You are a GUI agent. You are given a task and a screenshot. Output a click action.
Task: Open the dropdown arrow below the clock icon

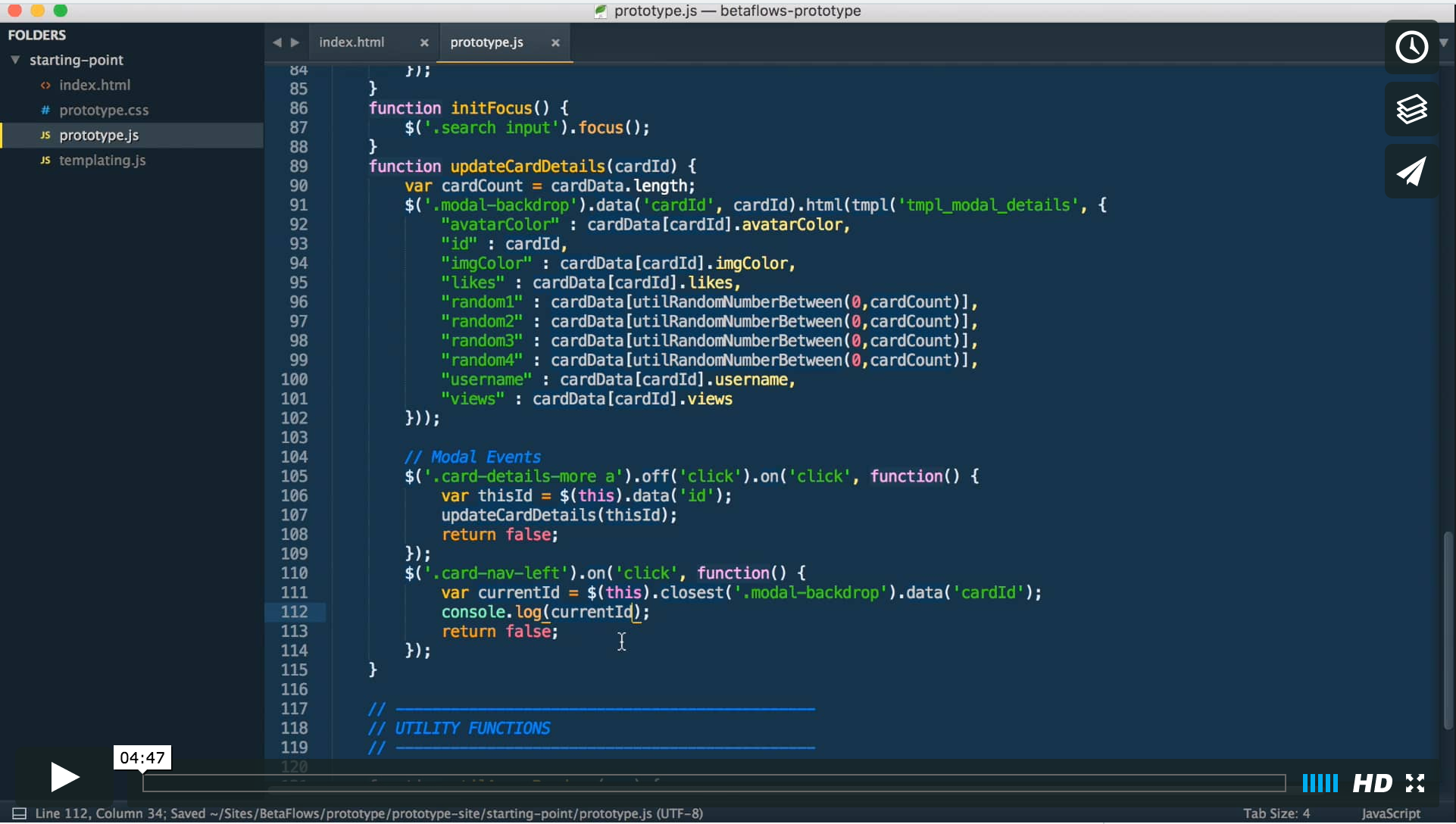[1445, 43]
